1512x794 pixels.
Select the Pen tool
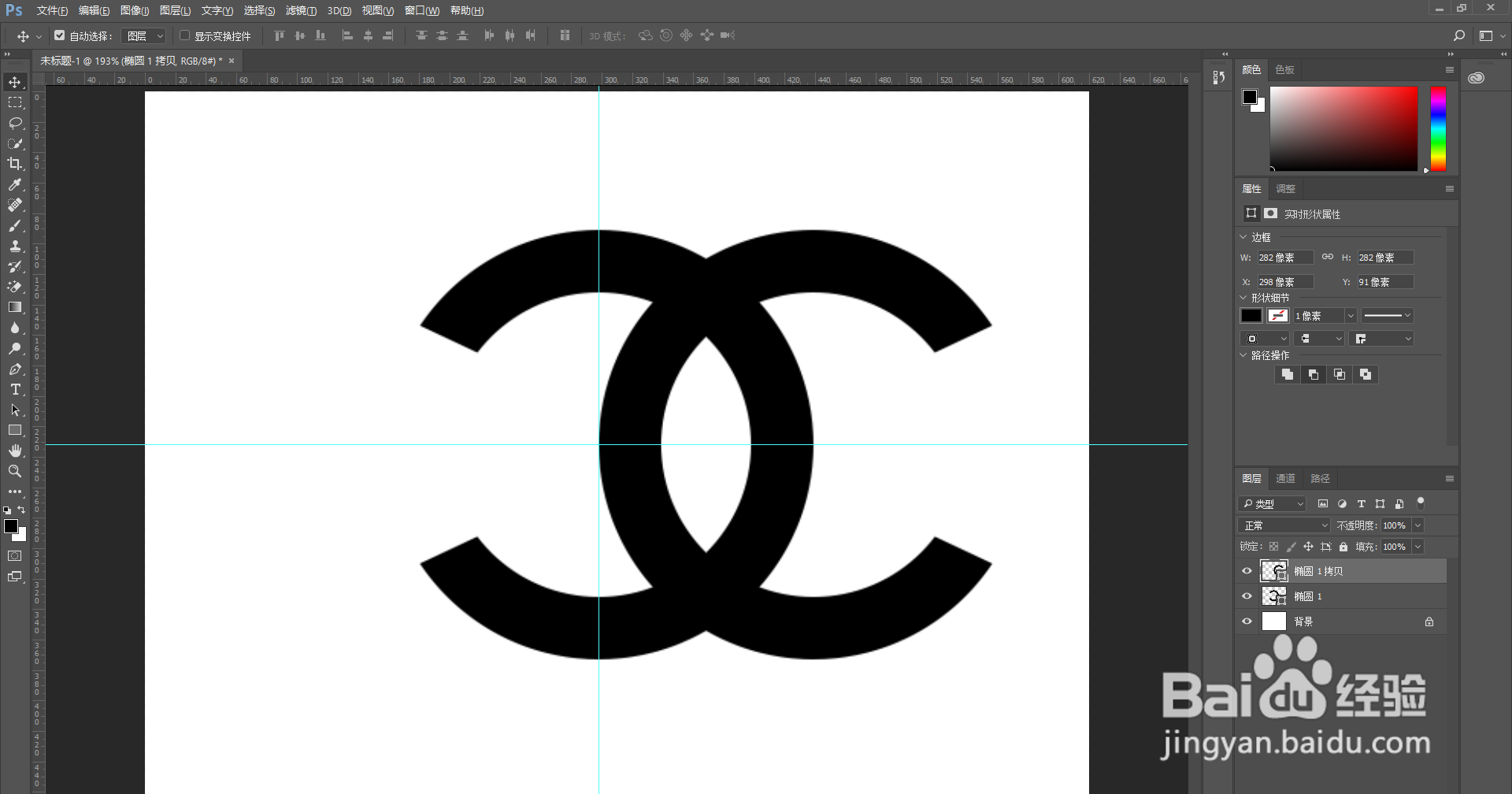pos(15,369)
